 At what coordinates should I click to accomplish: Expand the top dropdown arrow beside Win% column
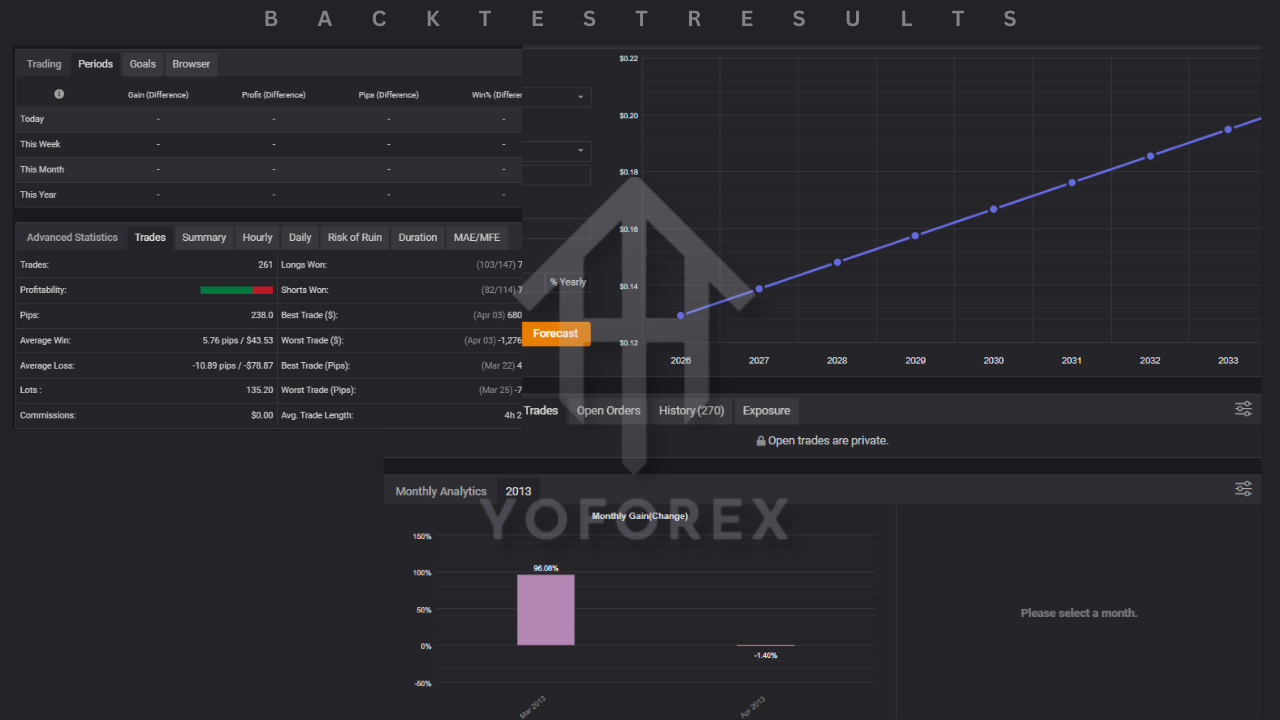[x=581, y=97]
